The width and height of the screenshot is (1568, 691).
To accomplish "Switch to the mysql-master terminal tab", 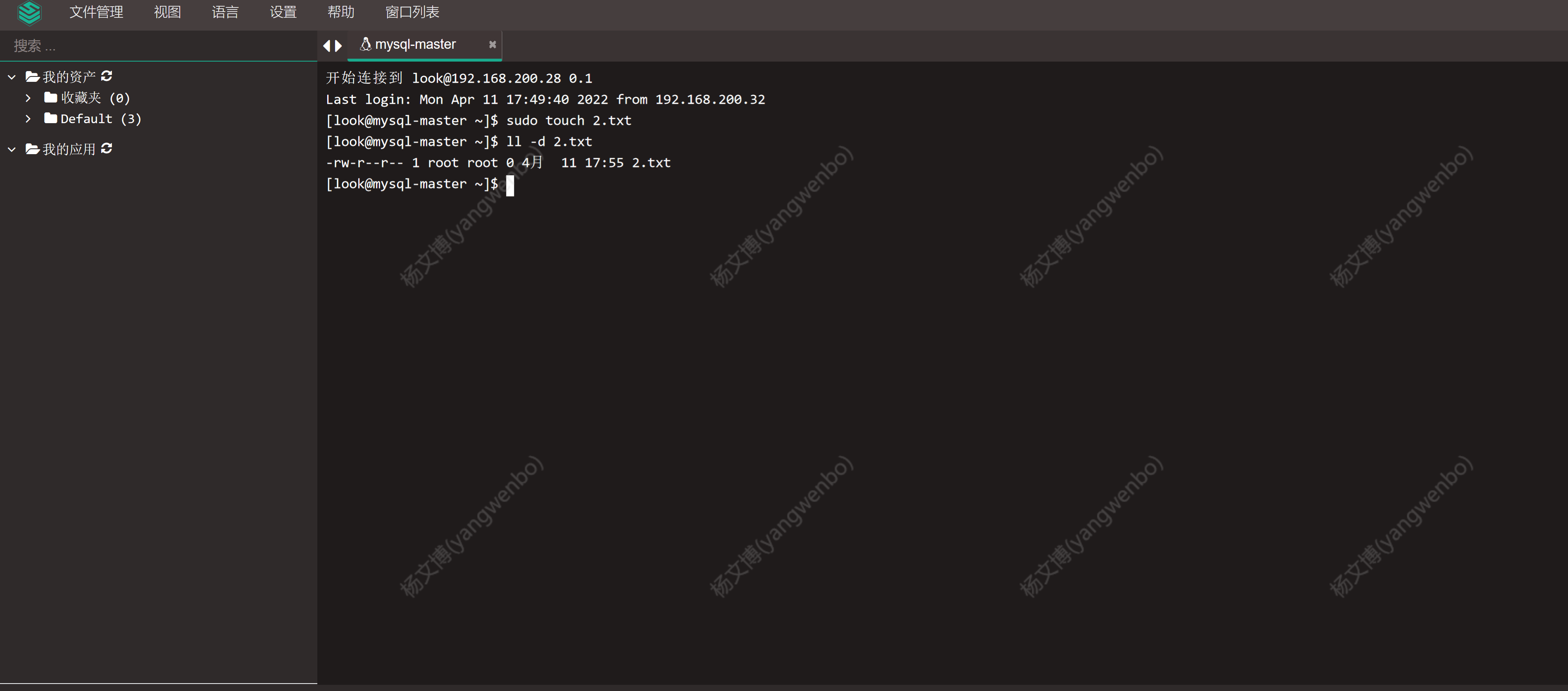I will pyautogui.click(x=415, y=45).
